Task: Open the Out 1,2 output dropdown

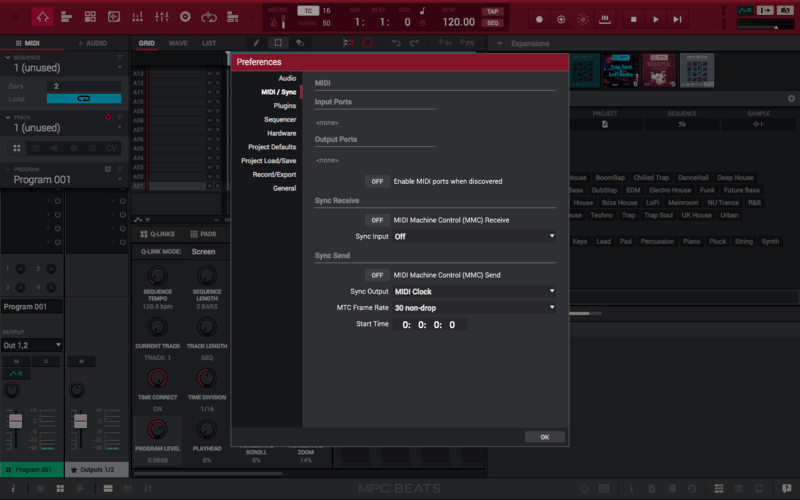Action: pos(32,345)
